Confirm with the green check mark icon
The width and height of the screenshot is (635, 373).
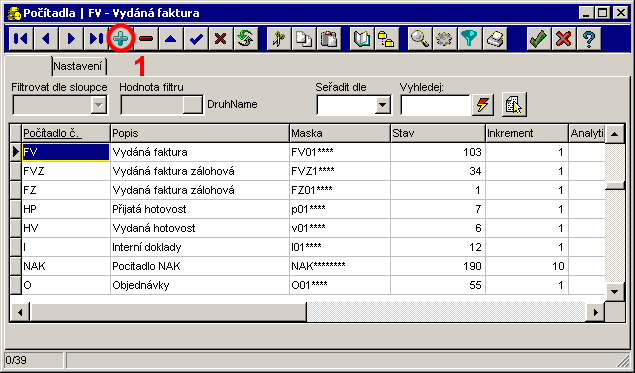click(x=539, y=39)
